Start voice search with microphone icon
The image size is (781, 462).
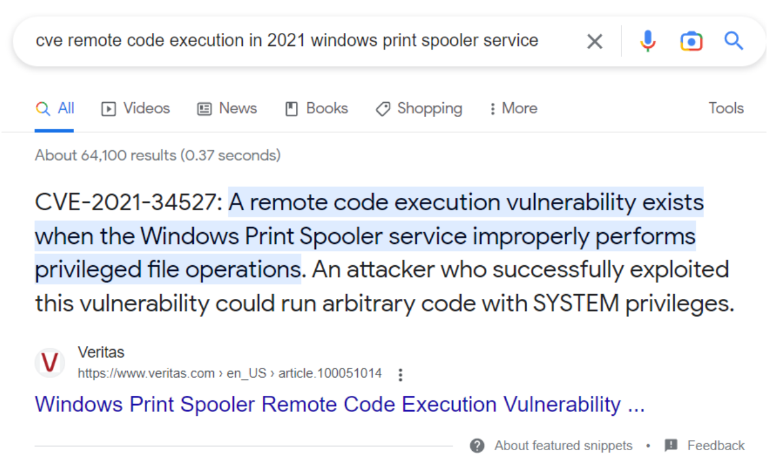click(x=648, y=41)
